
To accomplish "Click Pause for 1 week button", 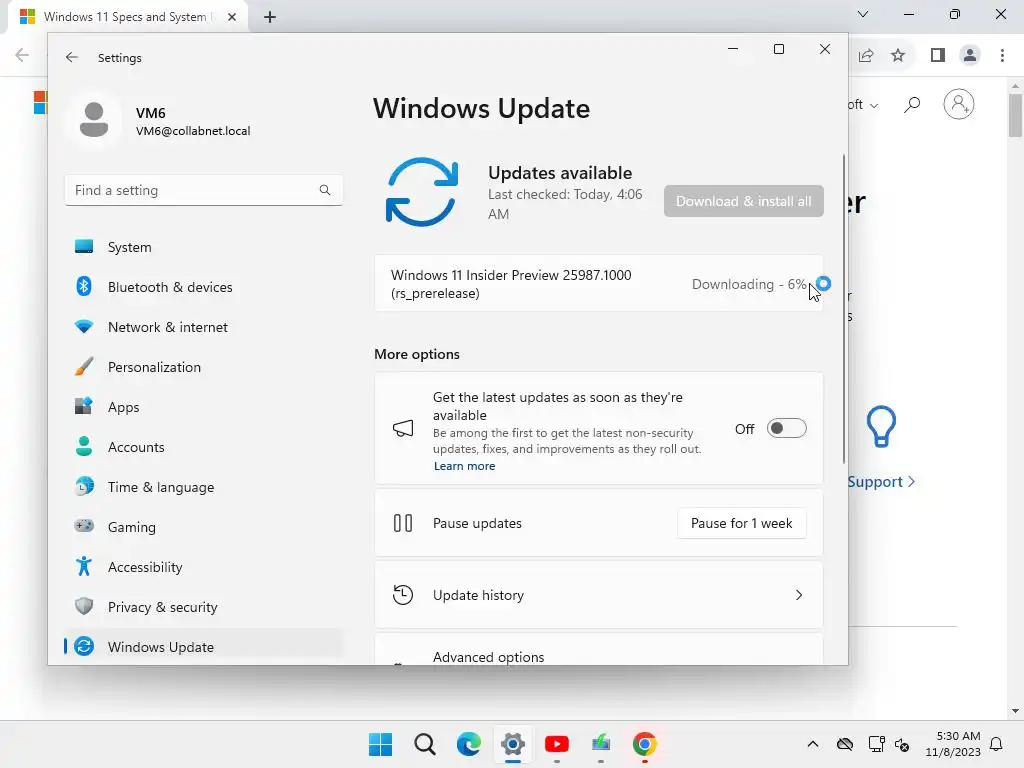I will [742, 523].
